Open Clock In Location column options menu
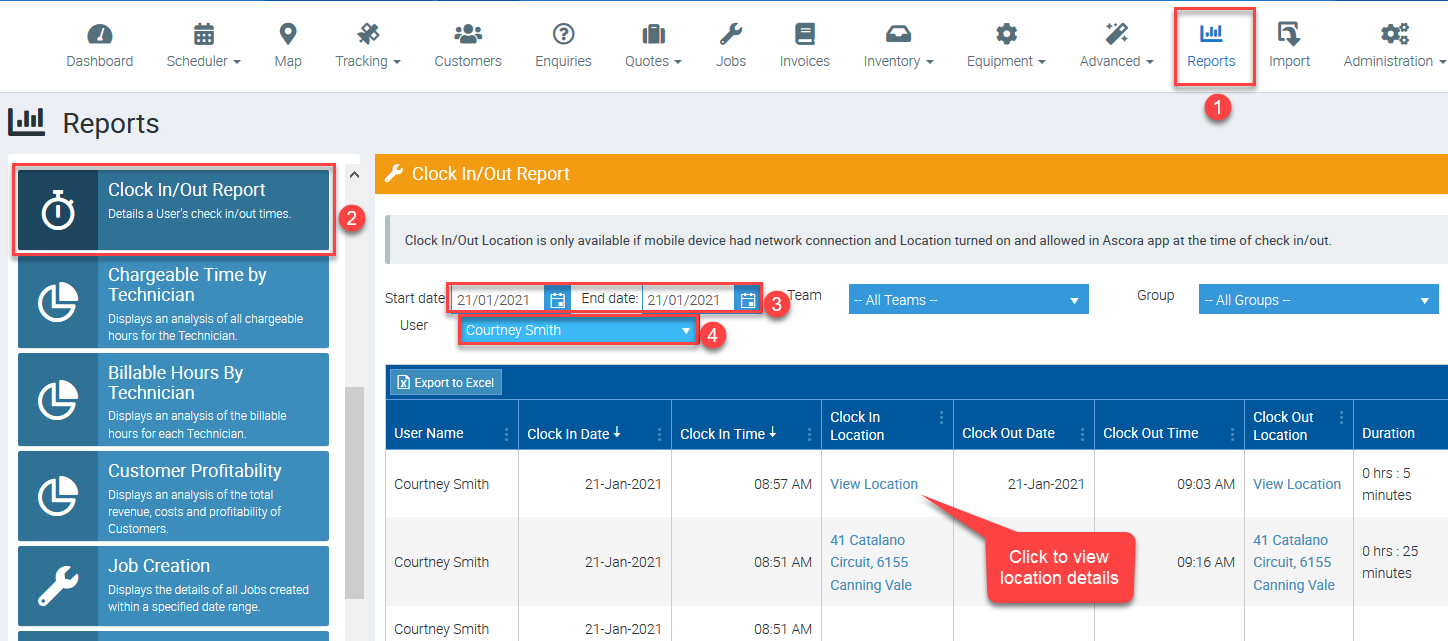This screenshot has height=641, width=1448. [x=941, y=418]
